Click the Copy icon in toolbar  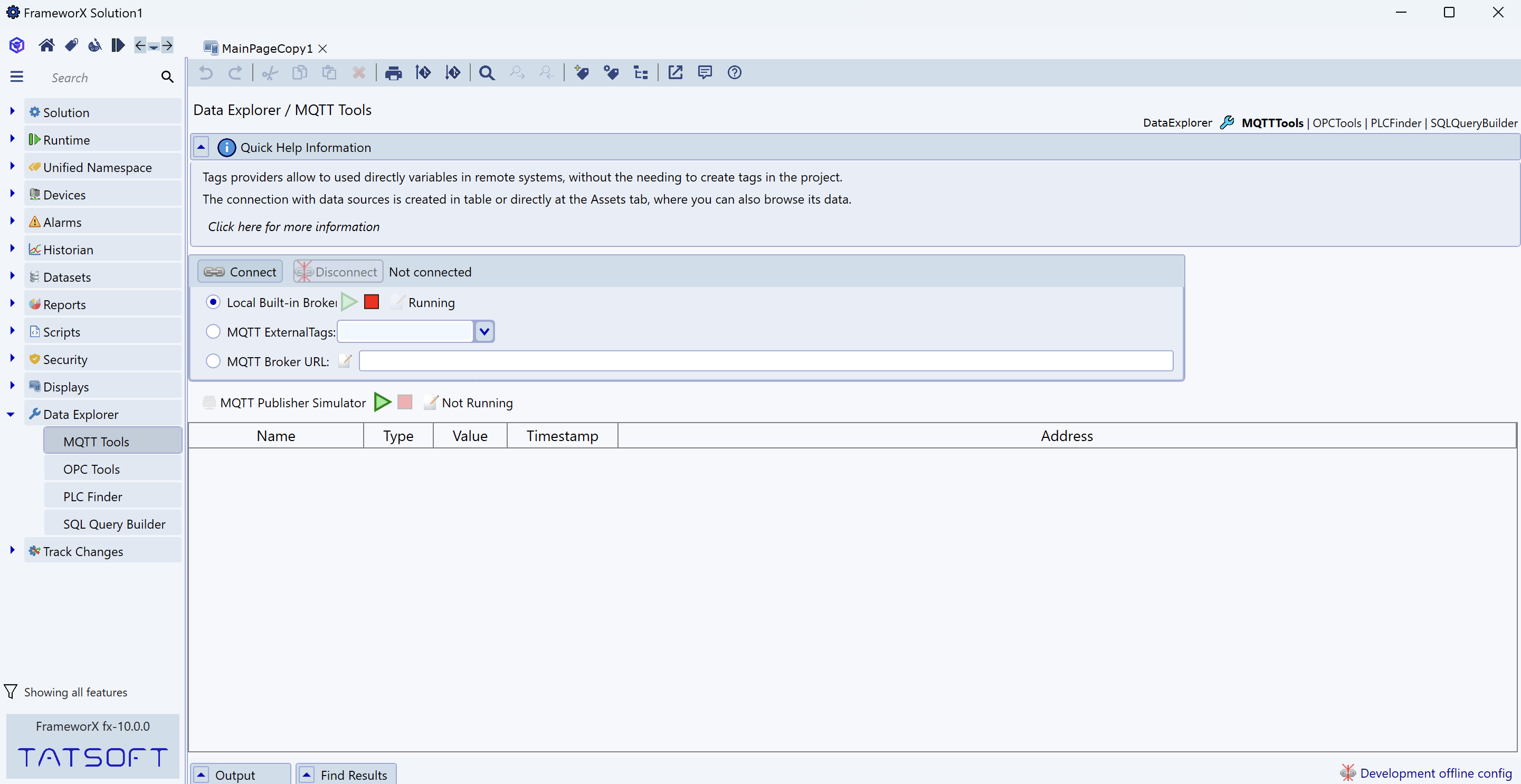pos(299,73)
